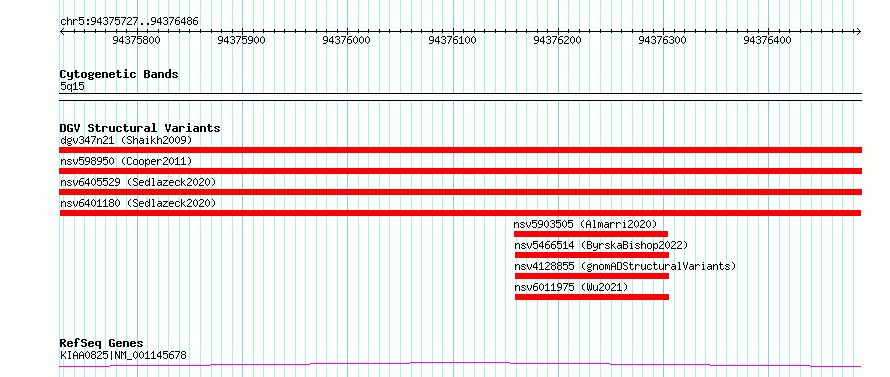Open variant nsv6405529 (Sedlazeck2020) label

138,182
